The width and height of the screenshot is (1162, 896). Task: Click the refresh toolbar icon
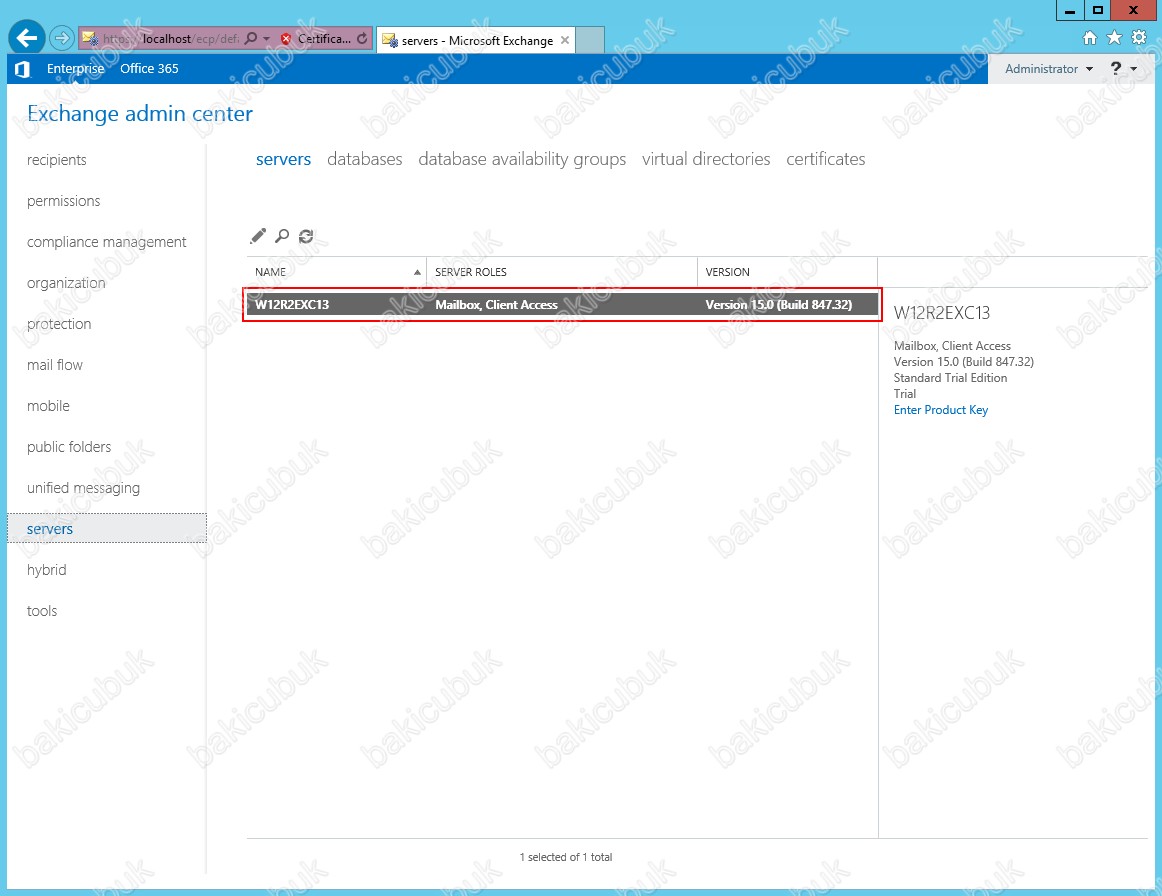coord(306,236)
